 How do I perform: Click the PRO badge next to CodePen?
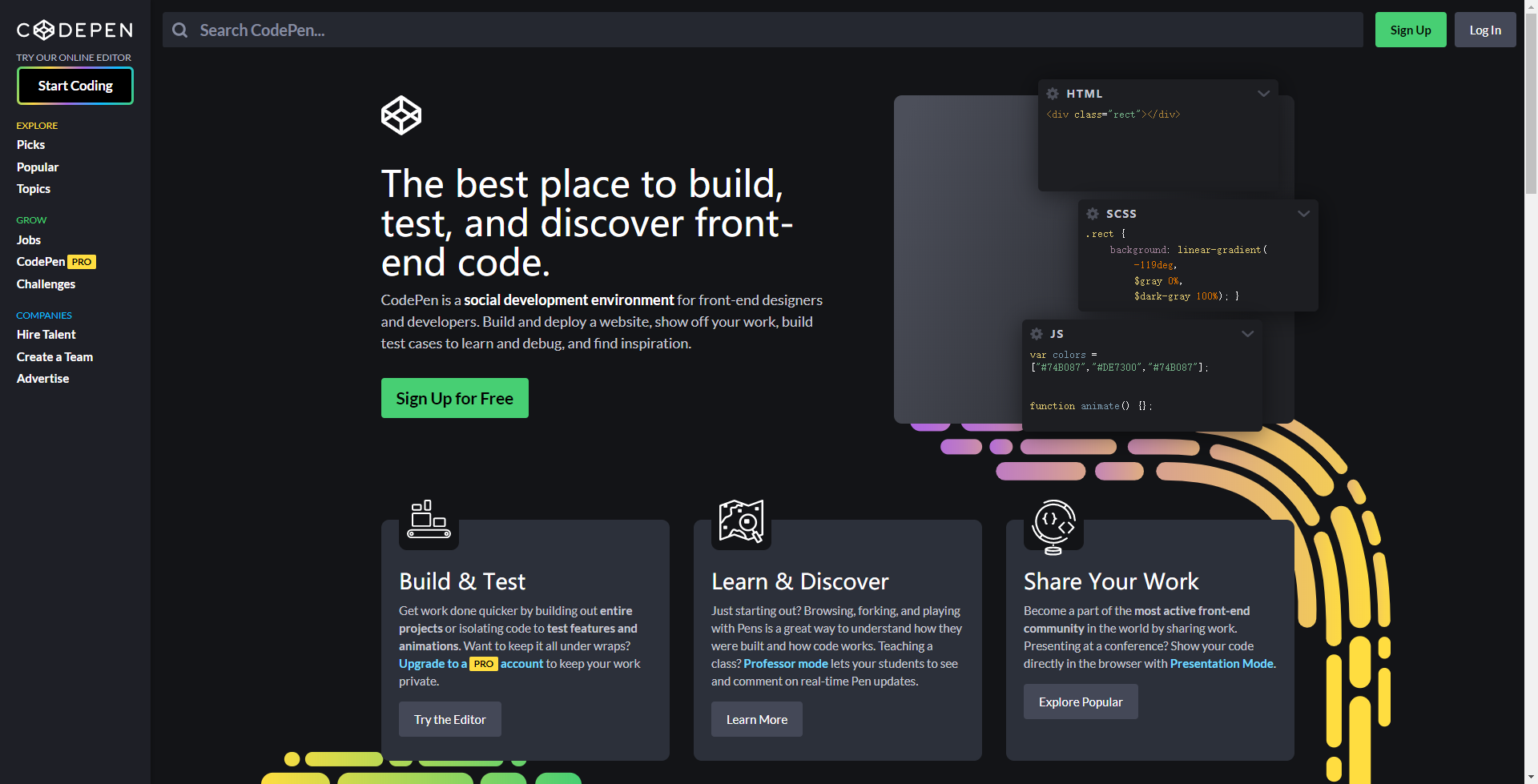[82, 262]
